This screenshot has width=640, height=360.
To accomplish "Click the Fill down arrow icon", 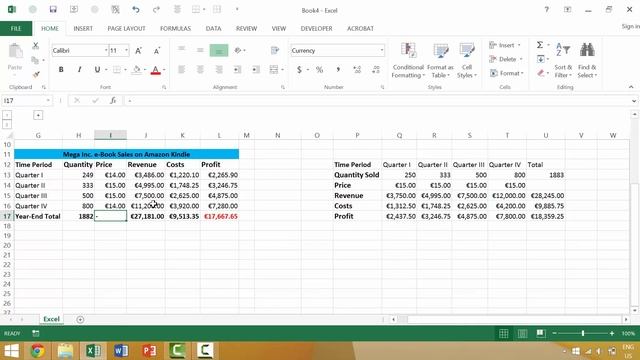I will coord(540,59).
